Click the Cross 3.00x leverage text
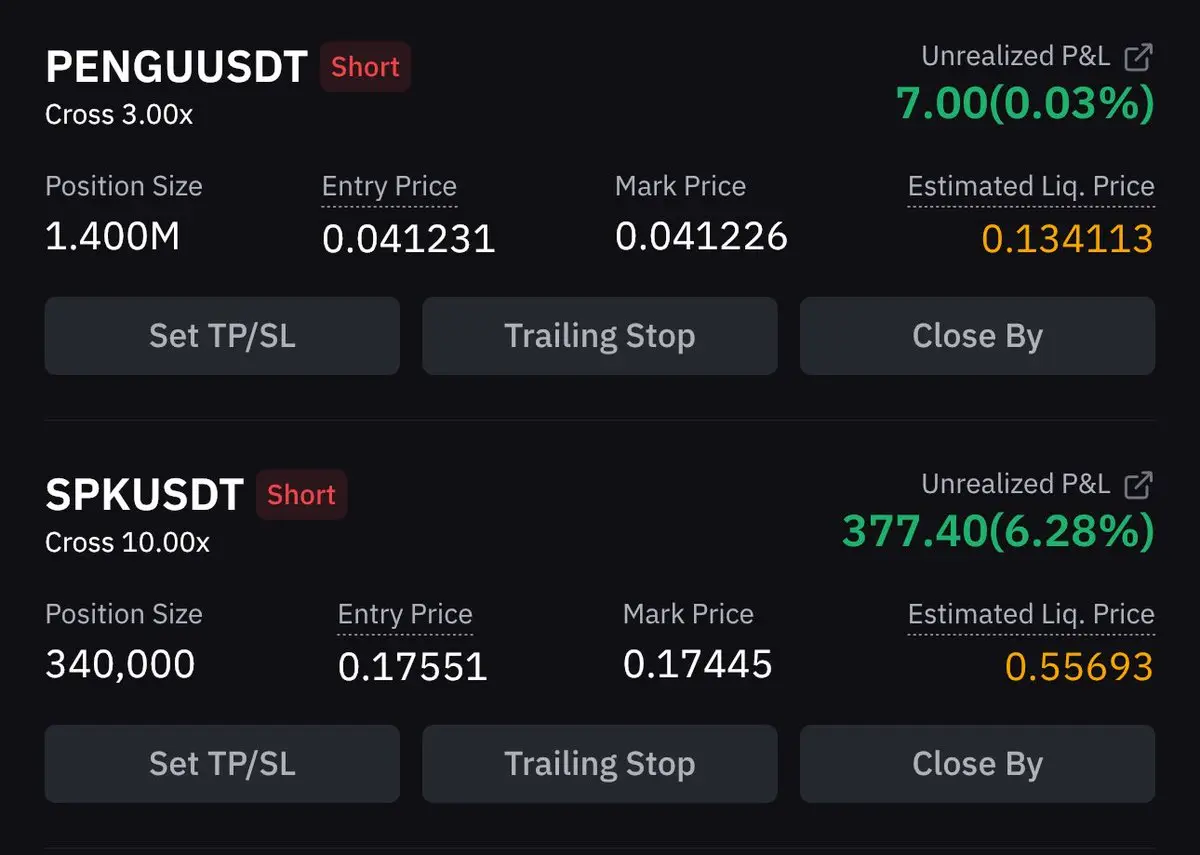The width and height of the screenshot is (1200, 855). (x=119, y=115)
